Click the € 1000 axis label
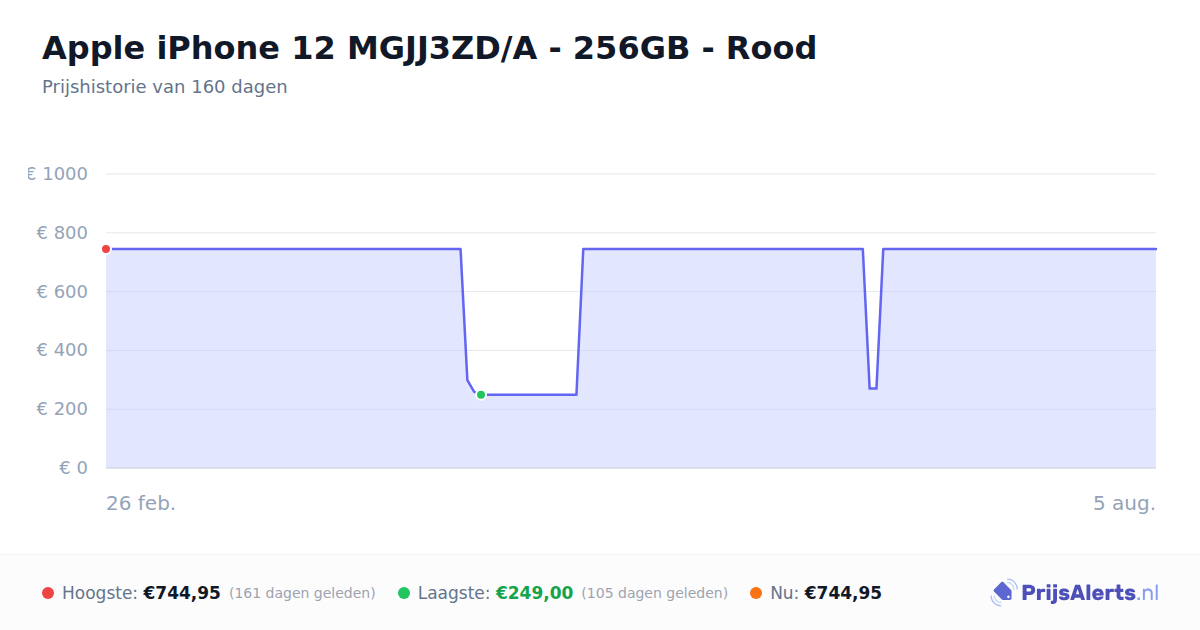Screen dimensions: 1200x630 (58, 174)
